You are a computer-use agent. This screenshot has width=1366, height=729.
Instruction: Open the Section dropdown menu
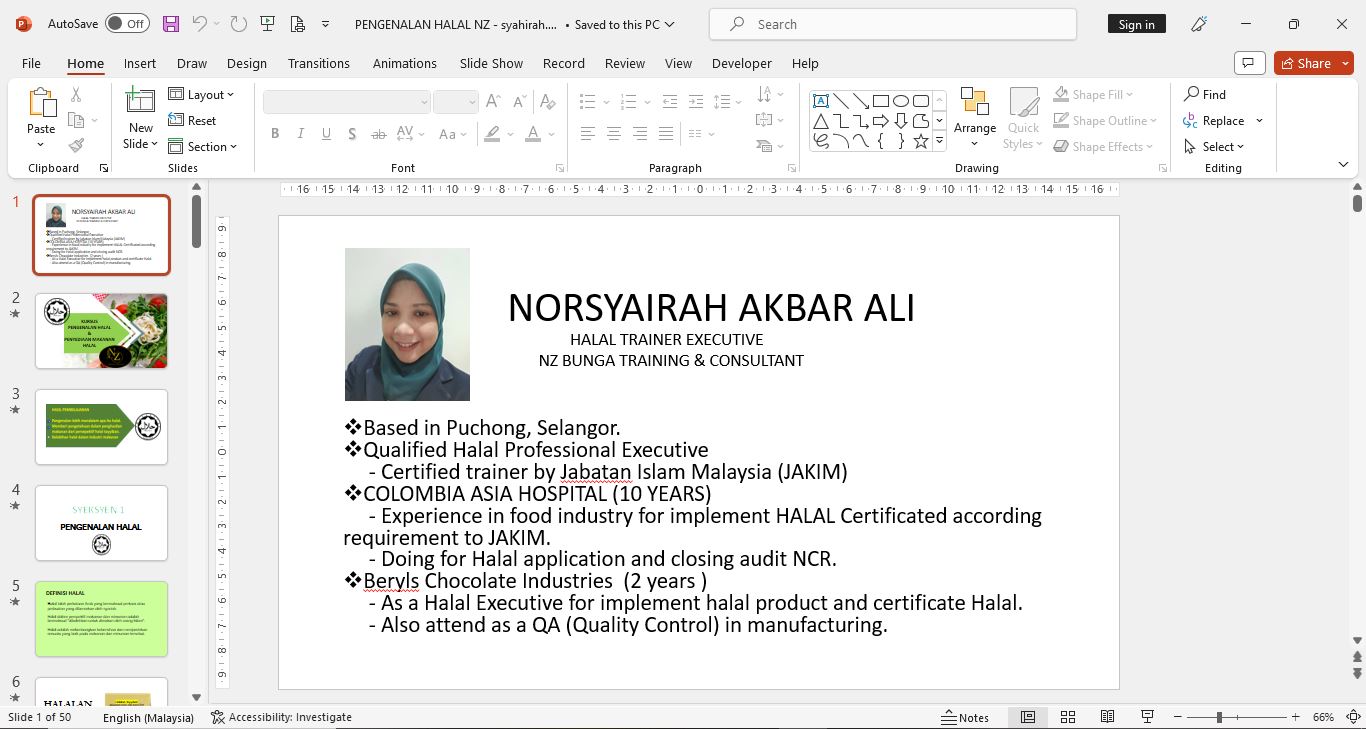(x=203, y=146)
